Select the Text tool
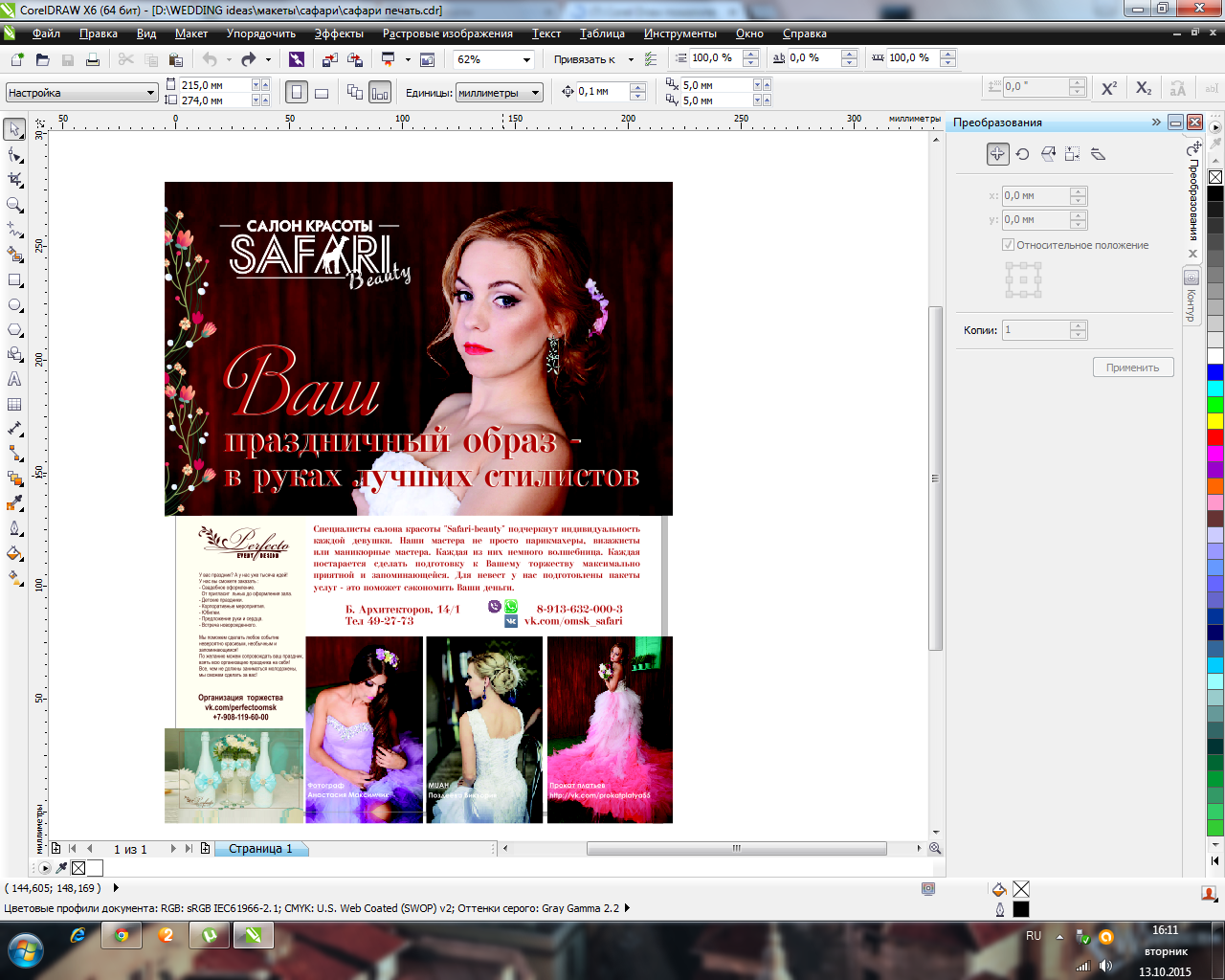This screenshot has width=1225, height=980. (x=15, y=379)
